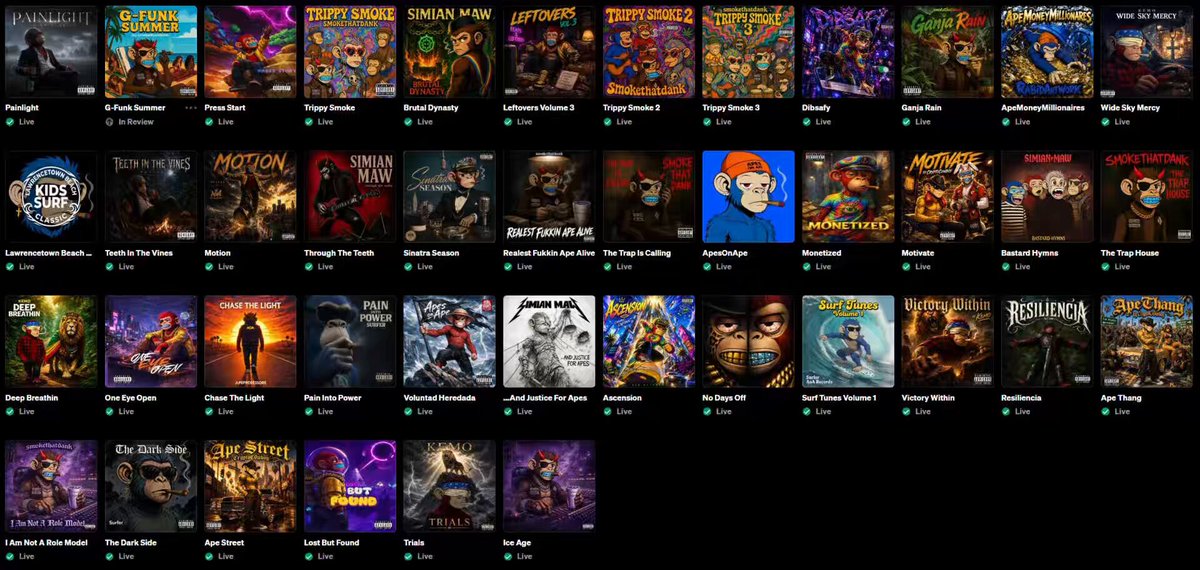Image resolution: width=1200 pixels, height=570 pixels.
Task: Click the Live checkmark icon under Deep Breathin
Action: click(x=9, y=412)
